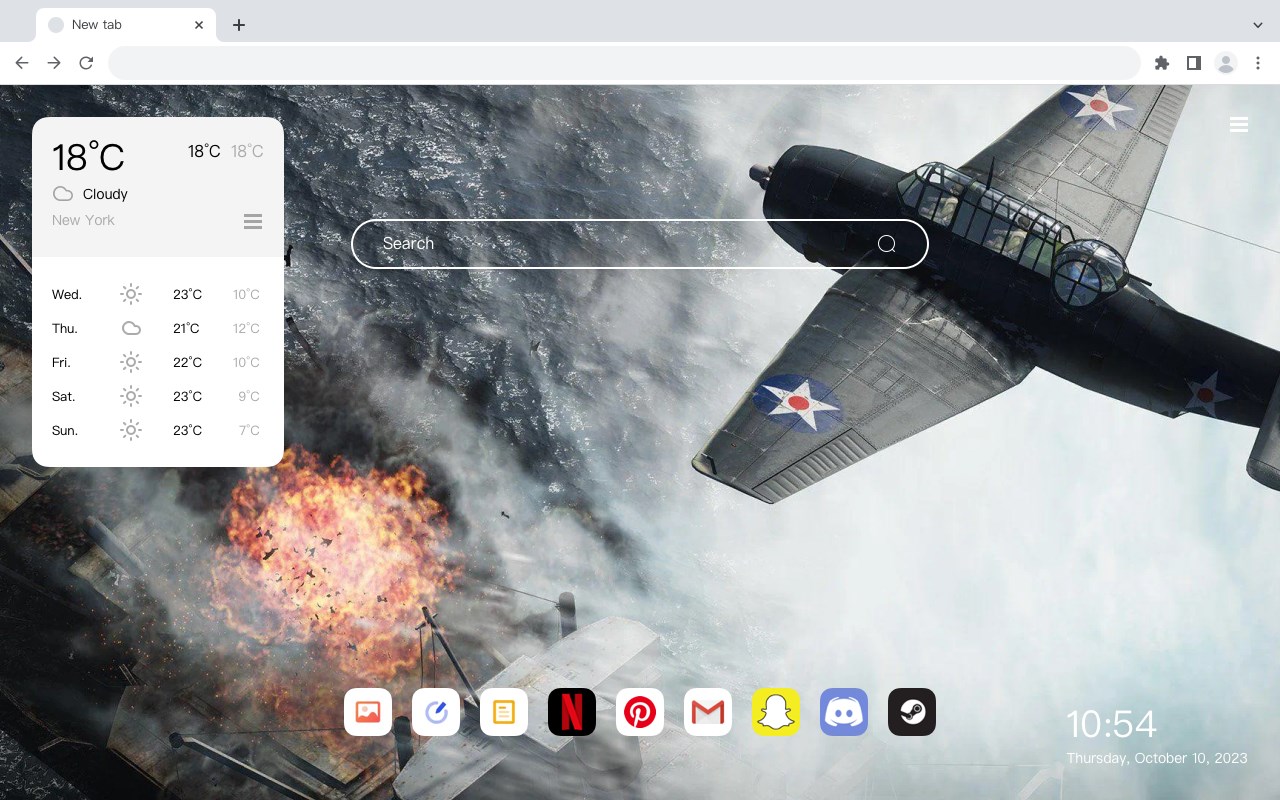Click the Thursday, October 10, 2023 date
The width and height of the screenshot is (1280, 800).
click(1157, 758)
